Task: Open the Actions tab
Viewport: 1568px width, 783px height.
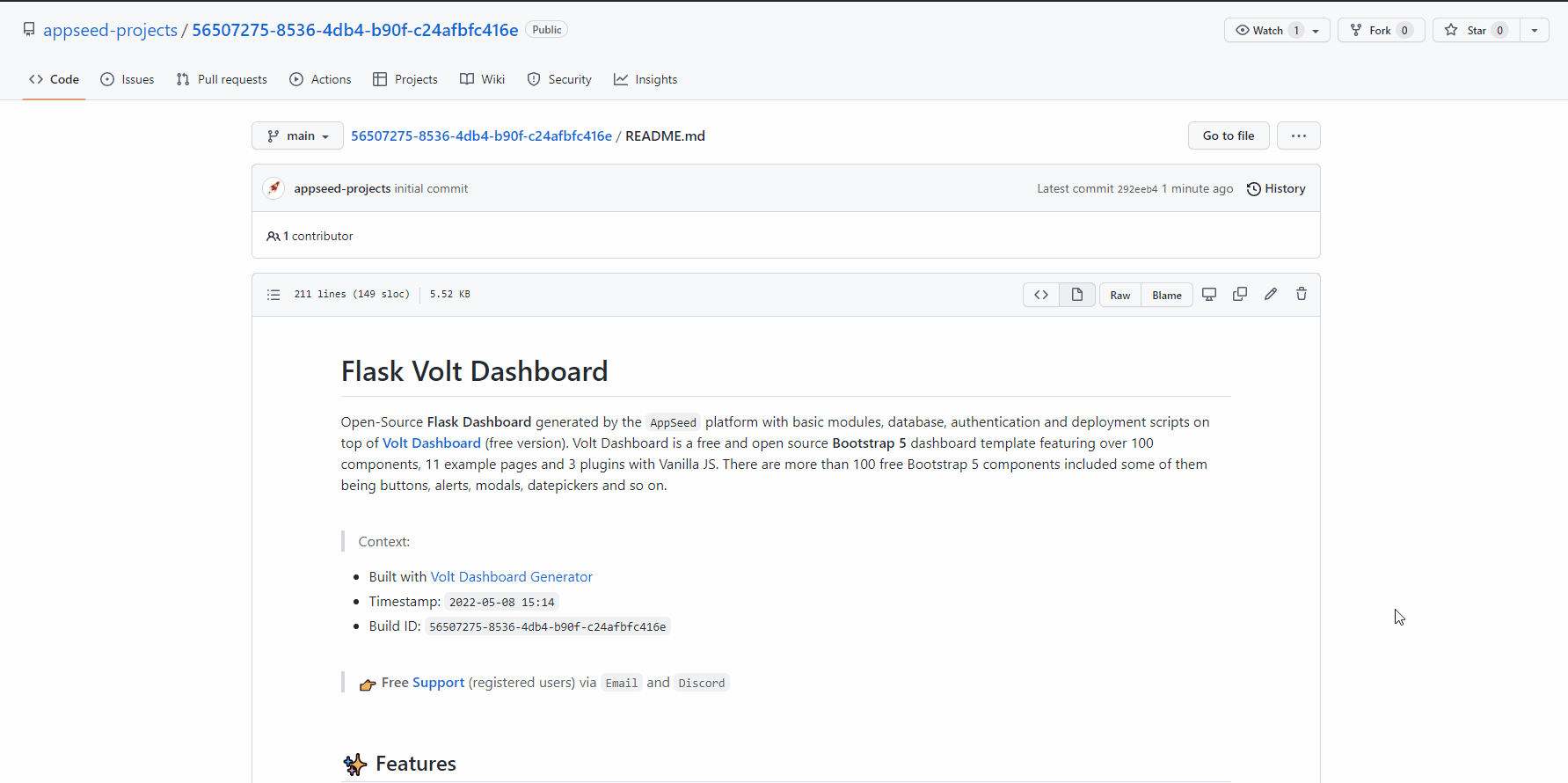Action: pos(320,79)
